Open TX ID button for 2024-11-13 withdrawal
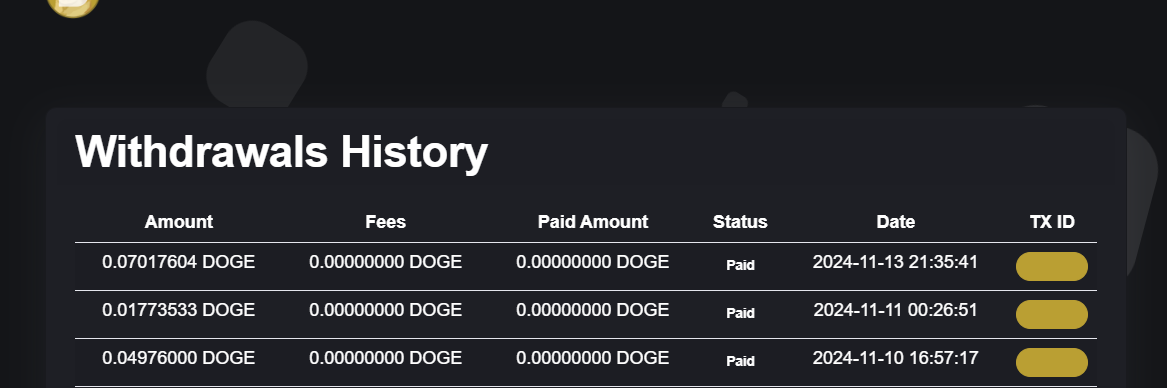The width and height of the screenshot is (1167, 388). click(x=1052, y=267)
